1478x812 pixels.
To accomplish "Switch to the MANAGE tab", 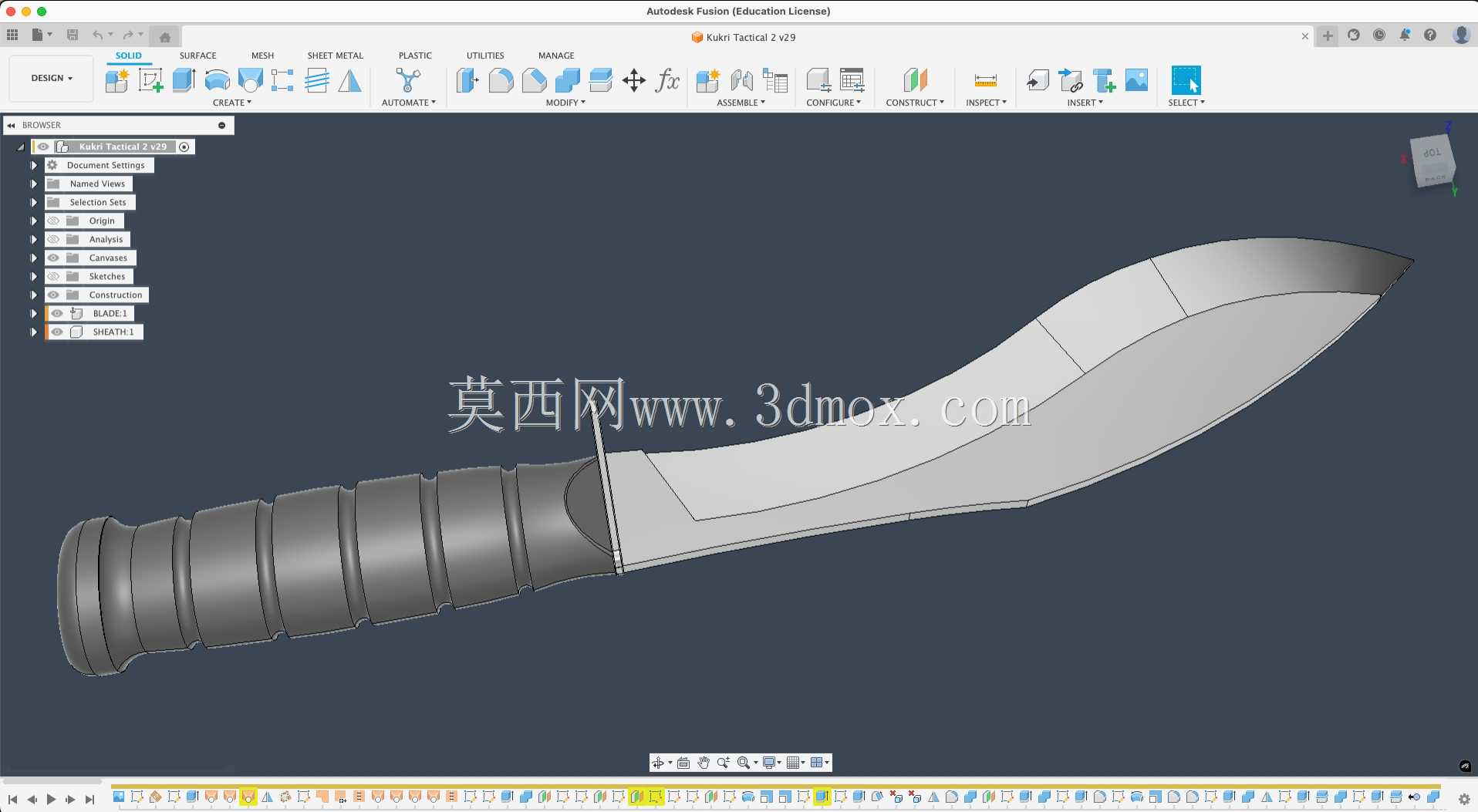I will [556, 56].
